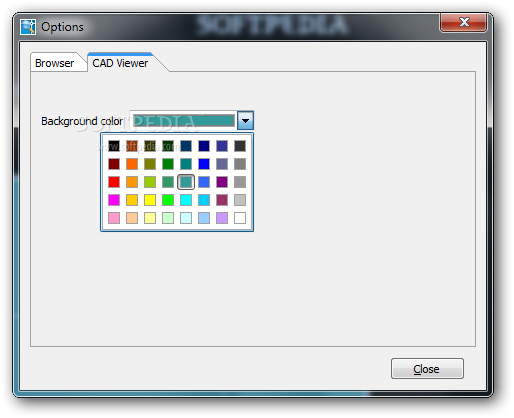Choose the dark brown swatch
The height and width of the screenshot is (418, 514).
click(132, 146)
